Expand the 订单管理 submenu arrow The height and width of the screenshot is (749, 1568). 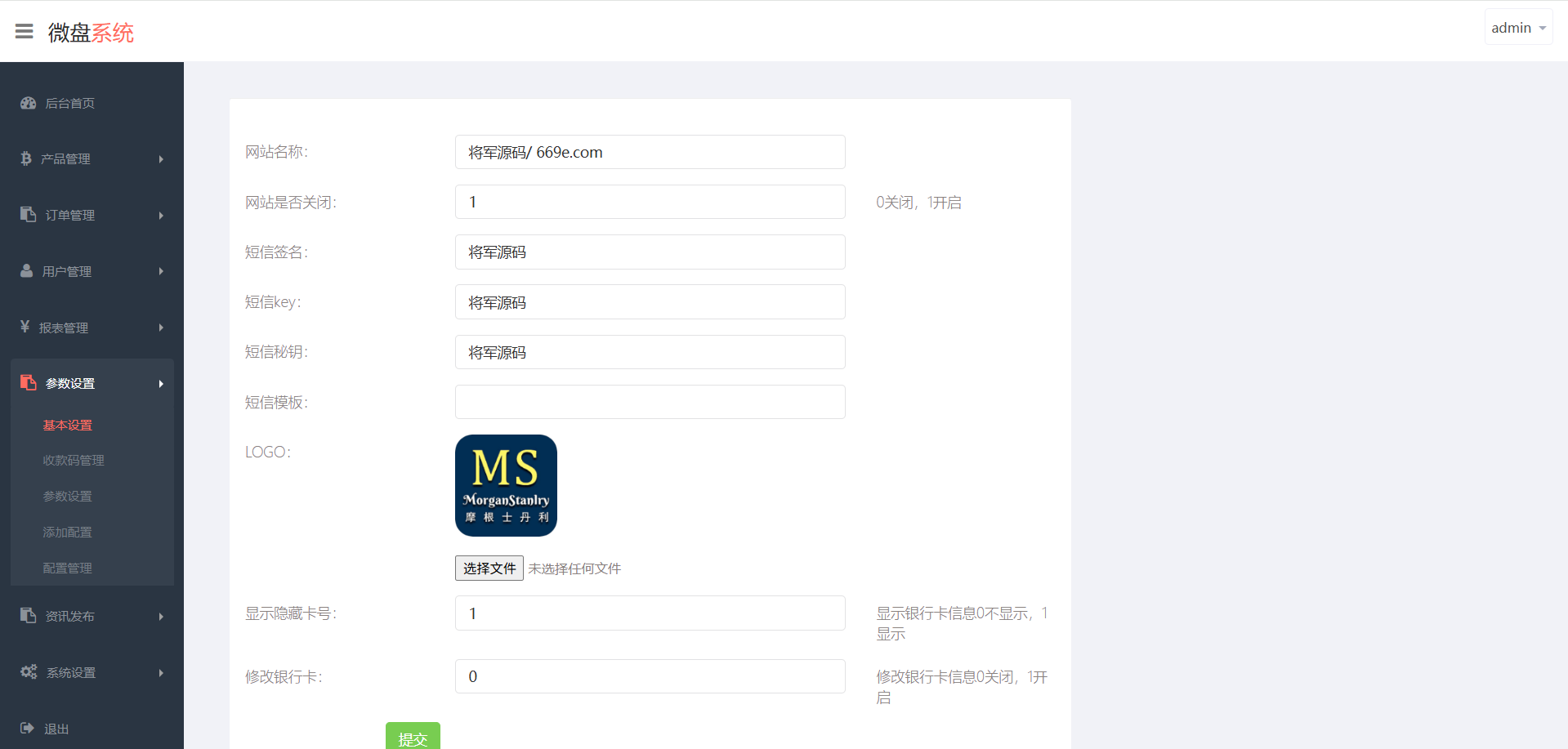161,216
